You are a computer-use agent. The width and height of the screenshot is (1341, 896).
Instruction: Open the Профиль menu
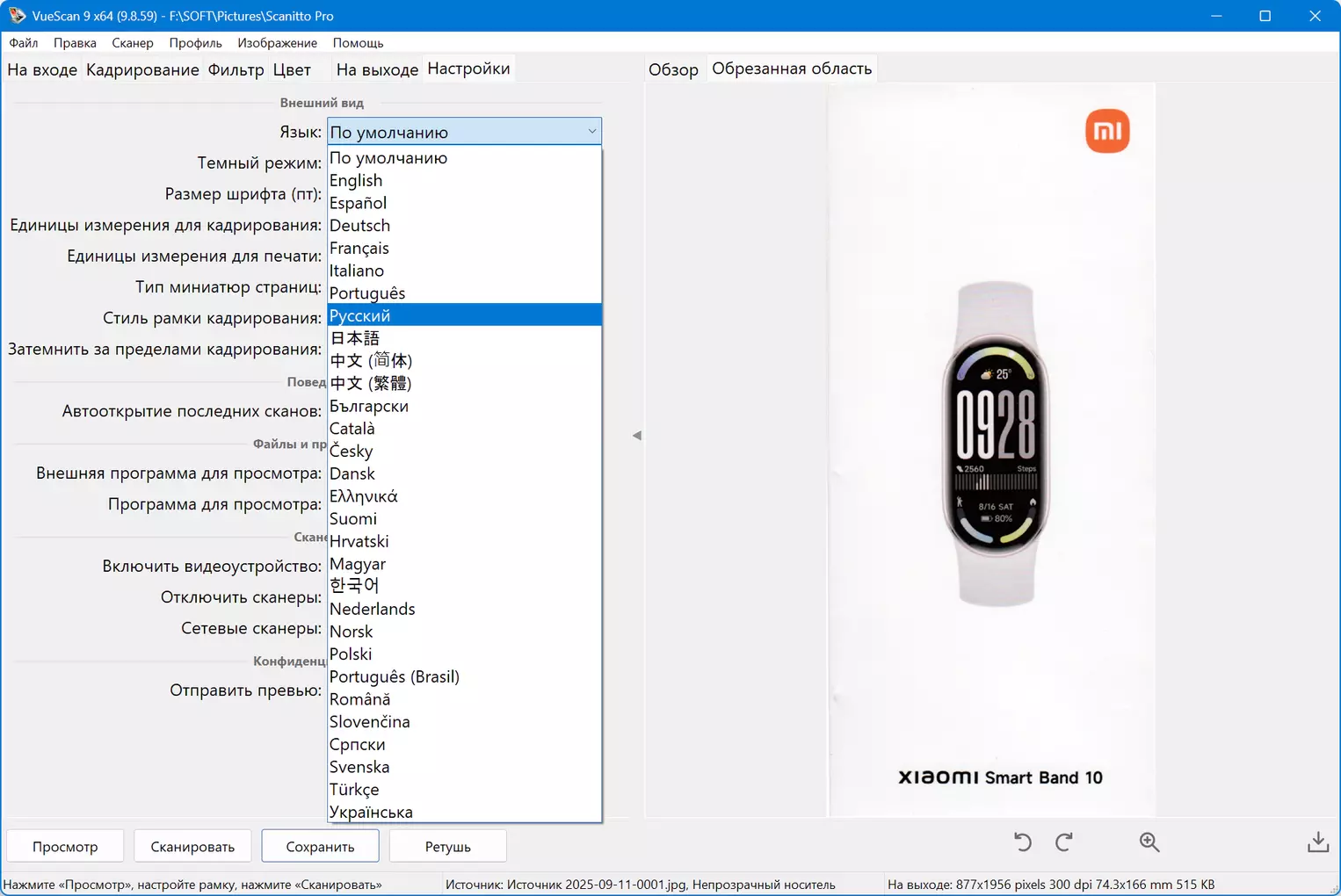(196, 43)
